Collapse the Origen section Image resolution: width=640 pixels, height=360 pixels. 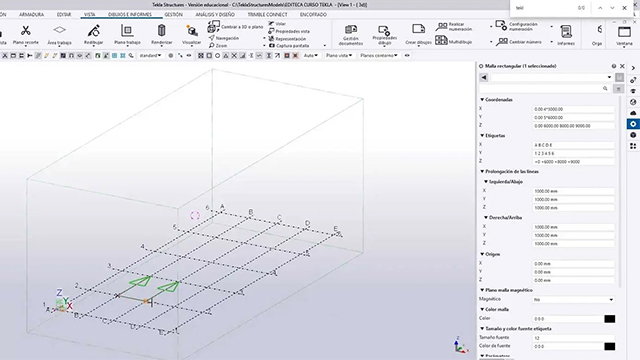482,254
